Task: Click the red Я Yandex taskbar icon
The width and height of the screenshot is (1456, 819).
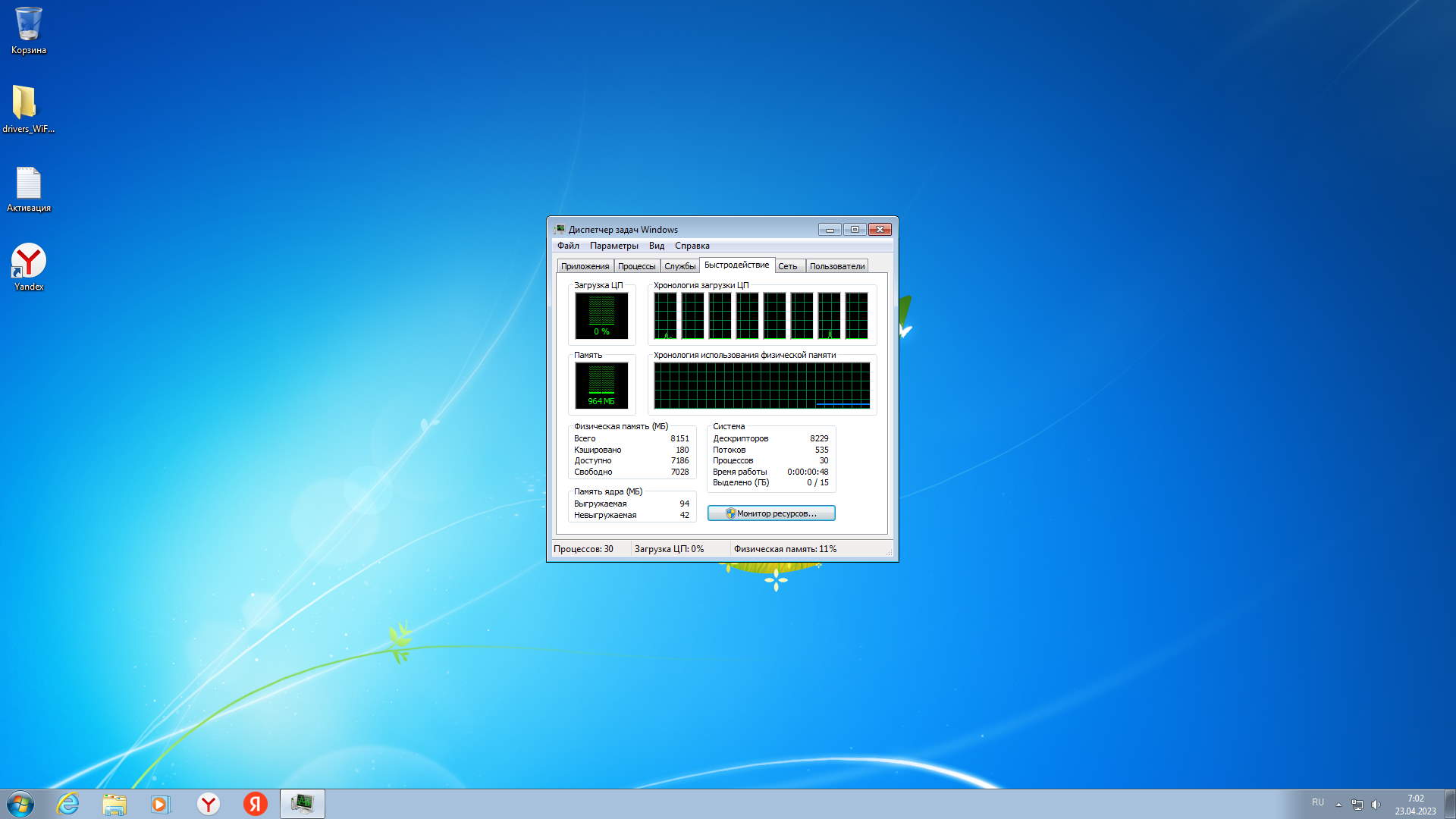Action: point(255,804)
